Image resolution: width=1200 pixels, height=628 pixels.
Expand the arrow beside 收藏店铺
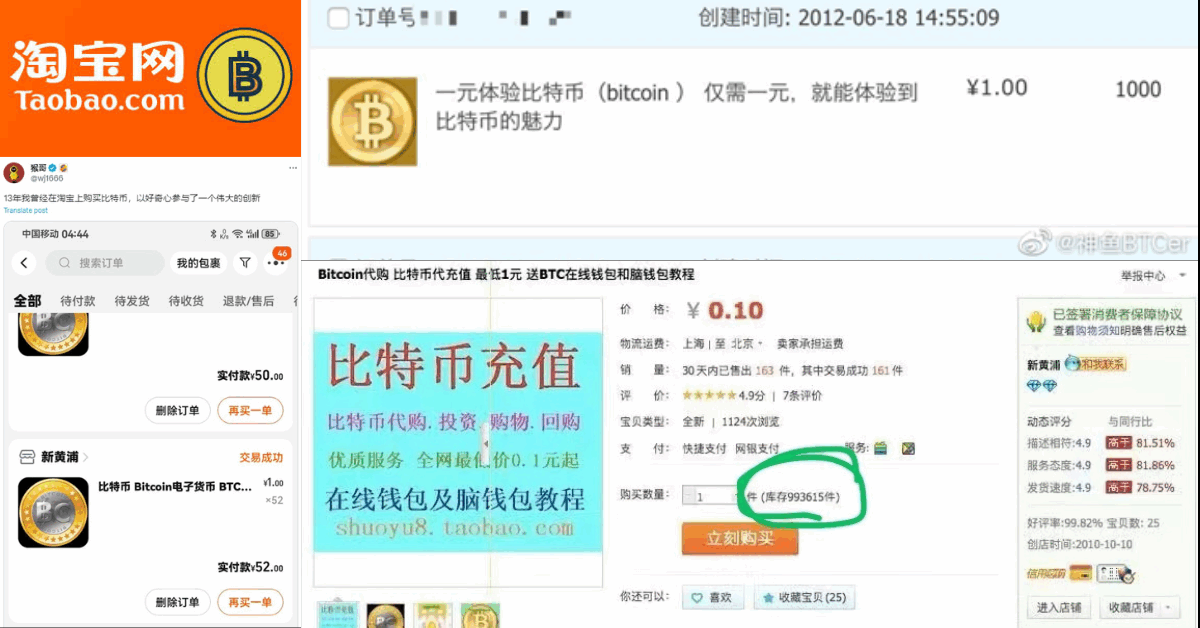tap(1167, 607)
